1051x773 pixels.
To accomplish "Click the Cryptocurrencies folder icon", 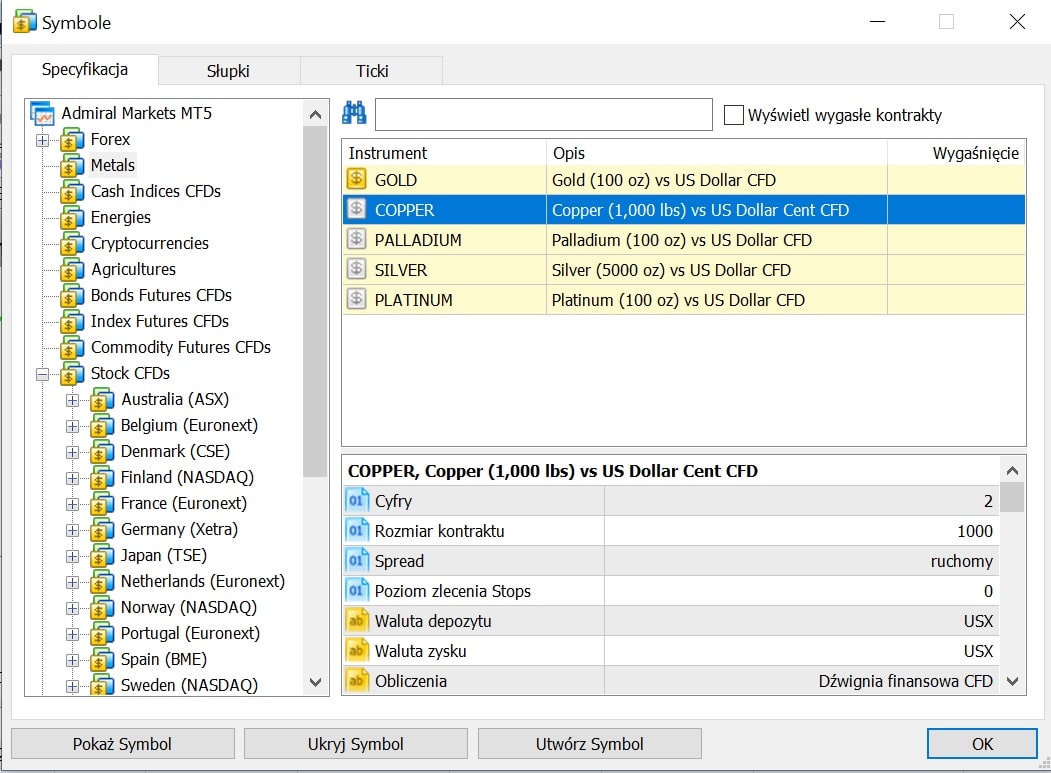I will point(73,244).
